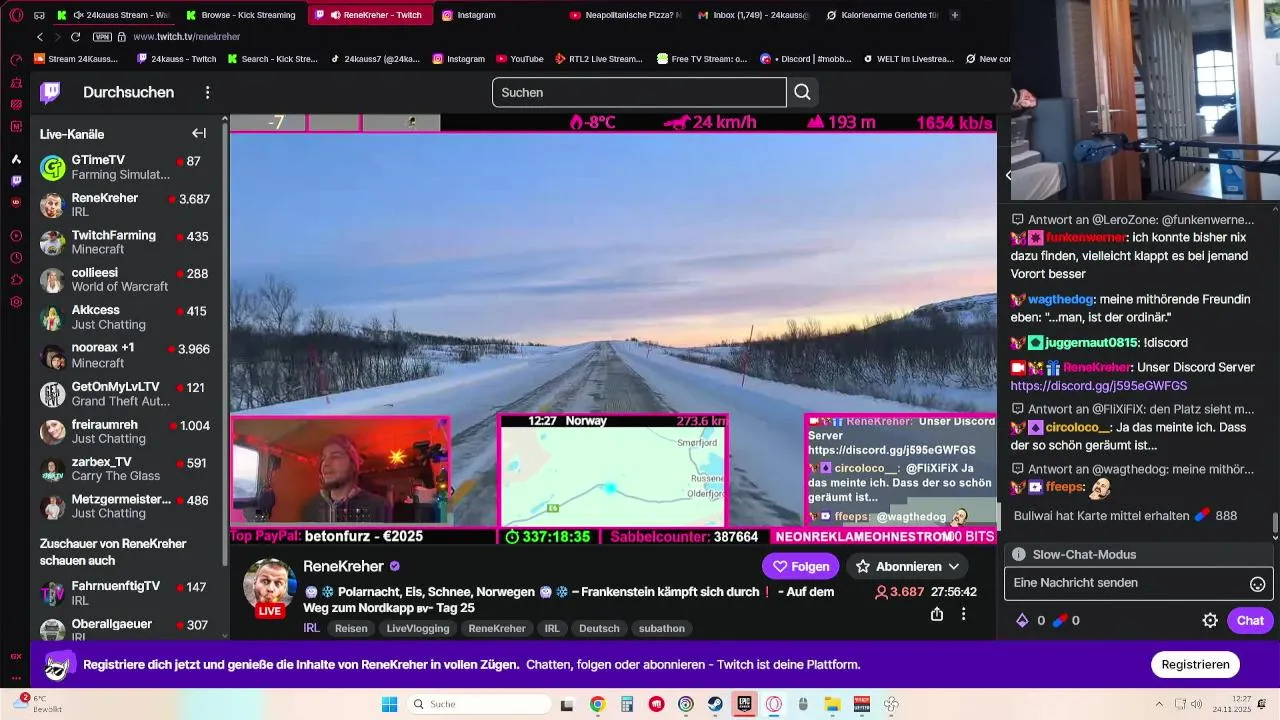Open the Abonnieren dropdown
Screen dimensions: 1280x720
(x=908, y=566)
